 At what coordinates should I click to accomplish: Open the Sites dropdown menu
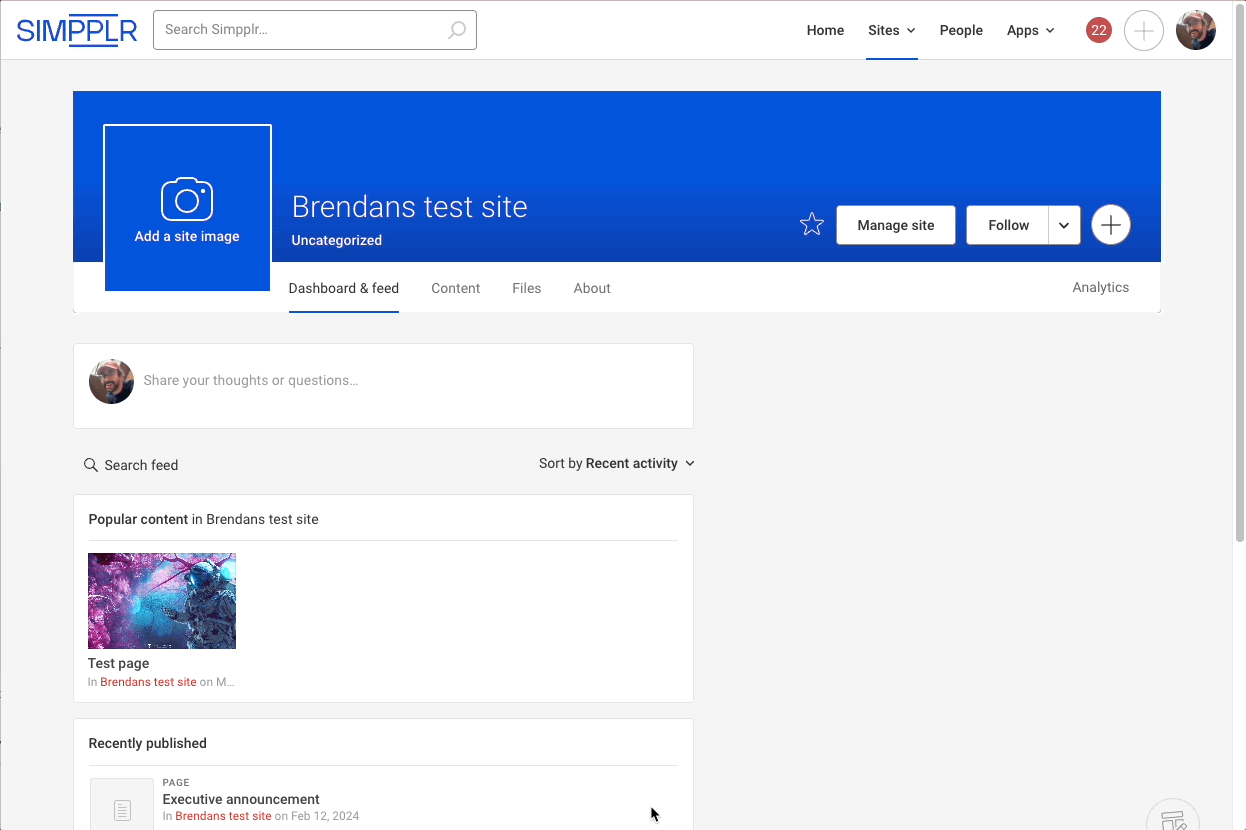pyautogui.click(x=891, y=30)
